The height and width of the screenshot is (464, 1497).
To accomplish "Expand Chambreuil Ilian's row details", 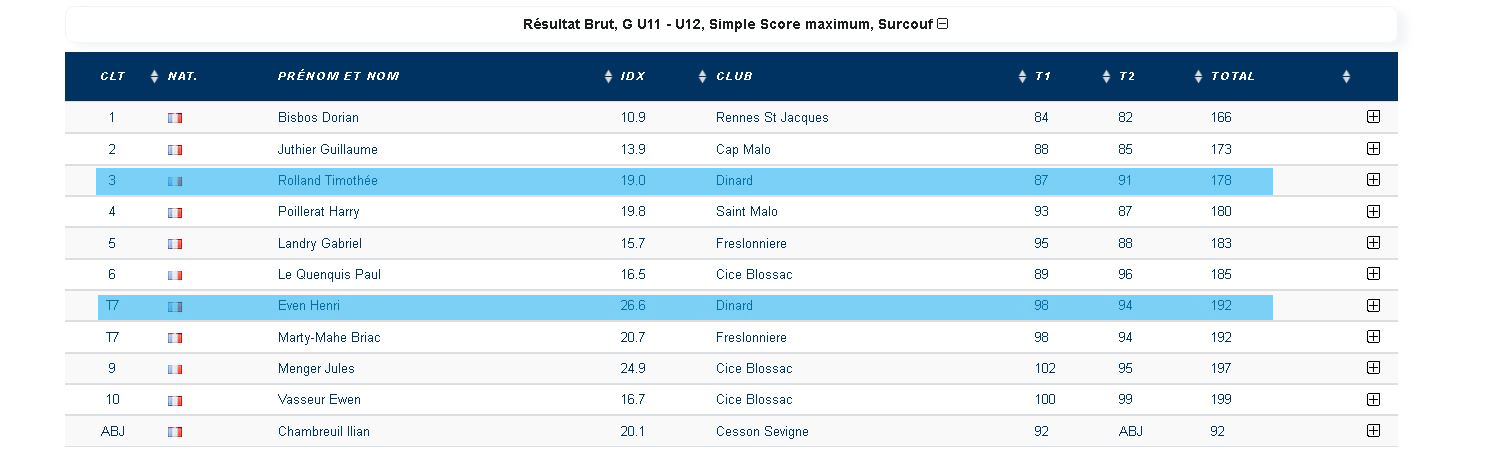I will 1373,430.
